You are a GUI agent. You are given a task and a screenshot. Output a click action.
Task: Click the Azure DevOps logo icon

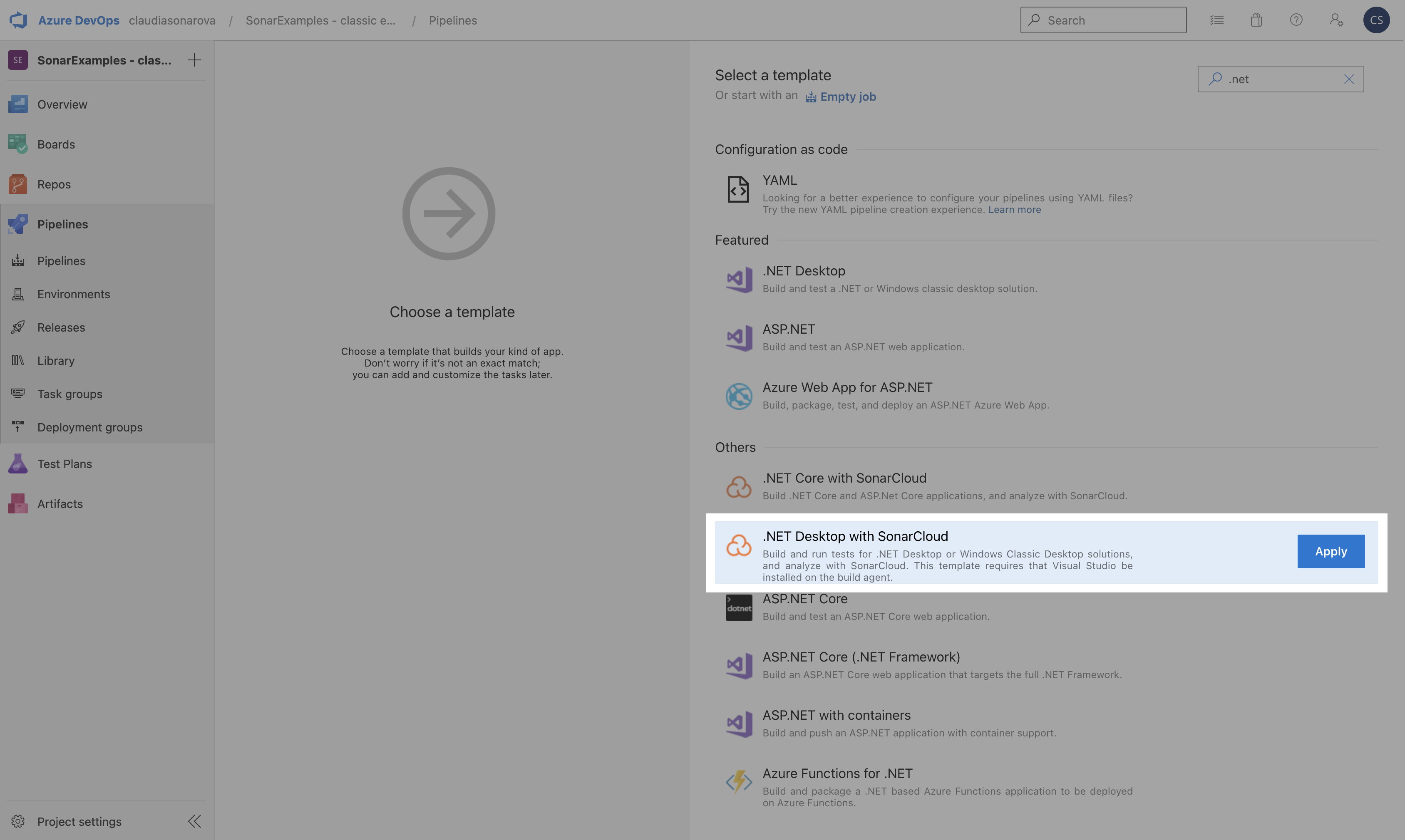pos(18,20)
